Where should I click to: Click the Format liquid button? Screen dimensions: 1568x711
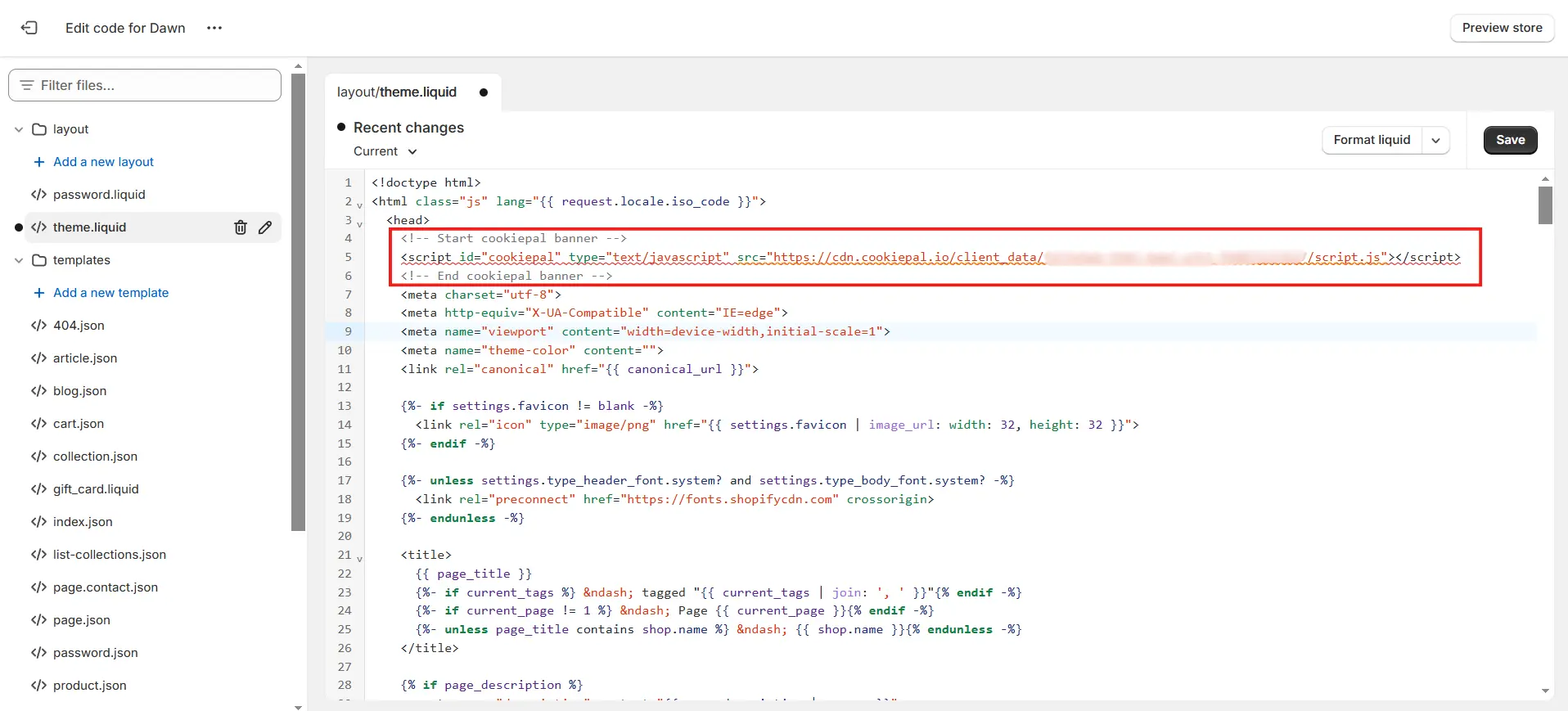point(1372,140)
